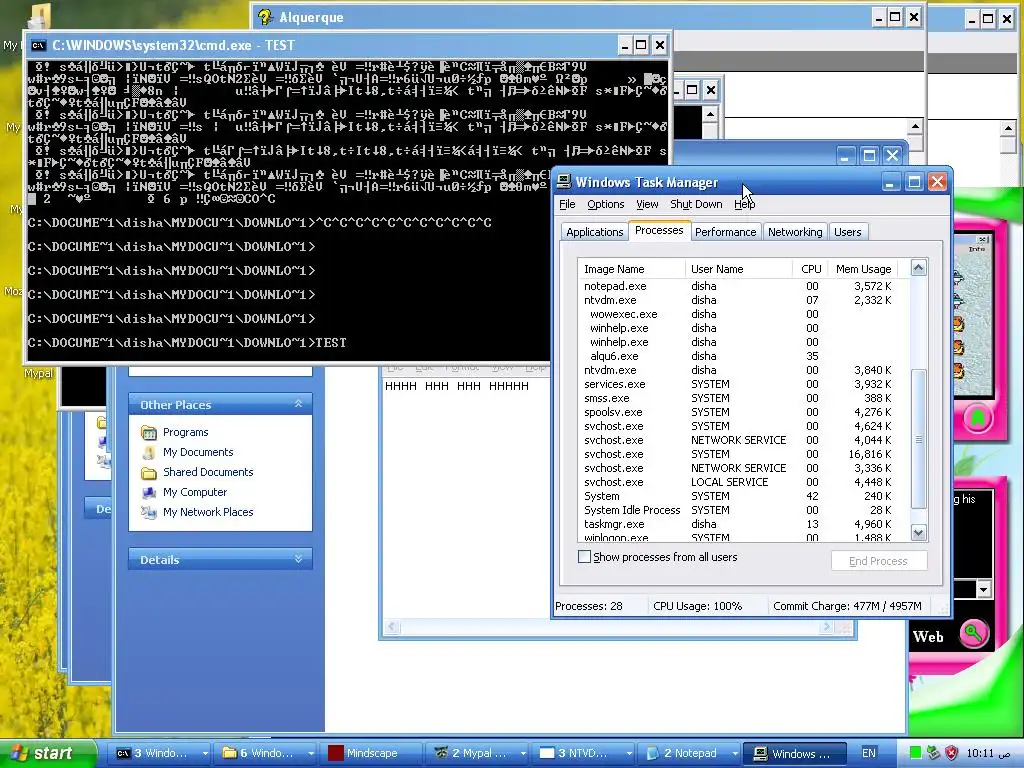Screen dimensions: 1024x768
Task: Open the Task Manager Options menu
Action: (605, 204)
